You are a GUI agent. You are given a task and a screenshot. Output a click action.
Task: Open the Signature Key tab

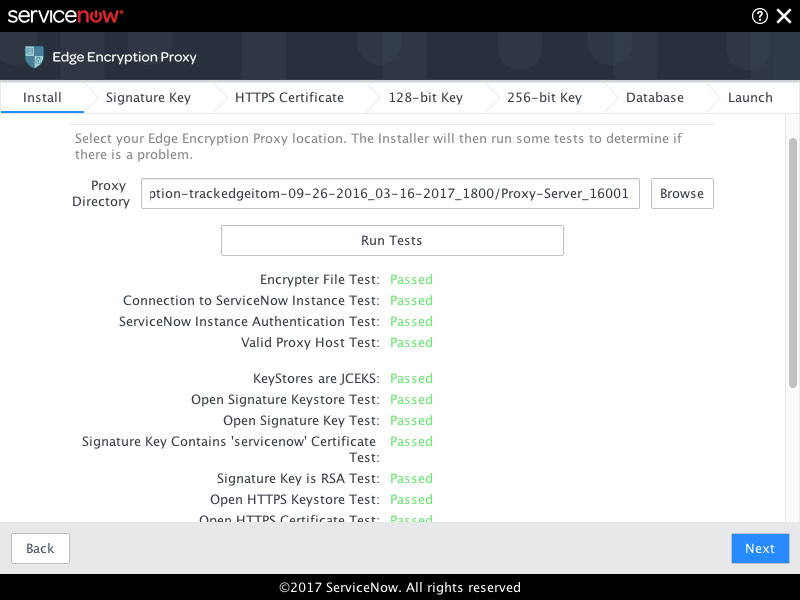tap(148, 97)
